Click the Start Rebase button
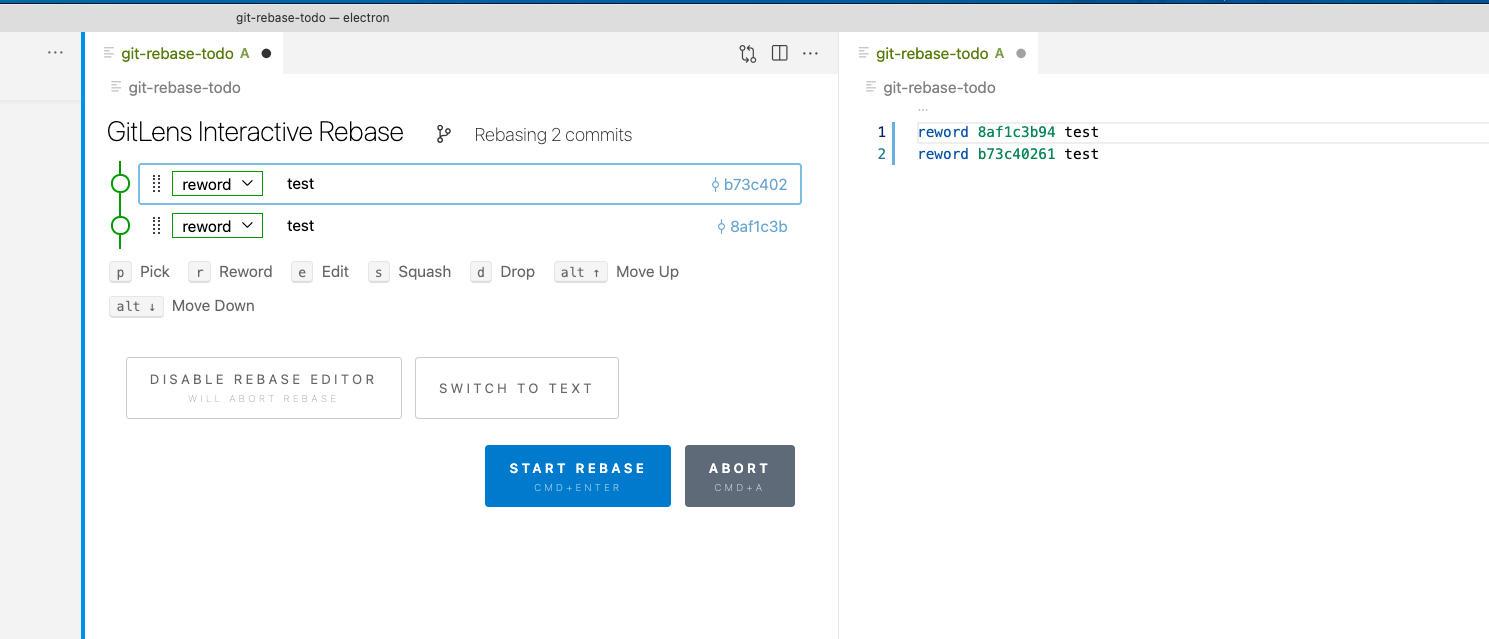The image size is (1489, 639). click(x=578, y=475)
